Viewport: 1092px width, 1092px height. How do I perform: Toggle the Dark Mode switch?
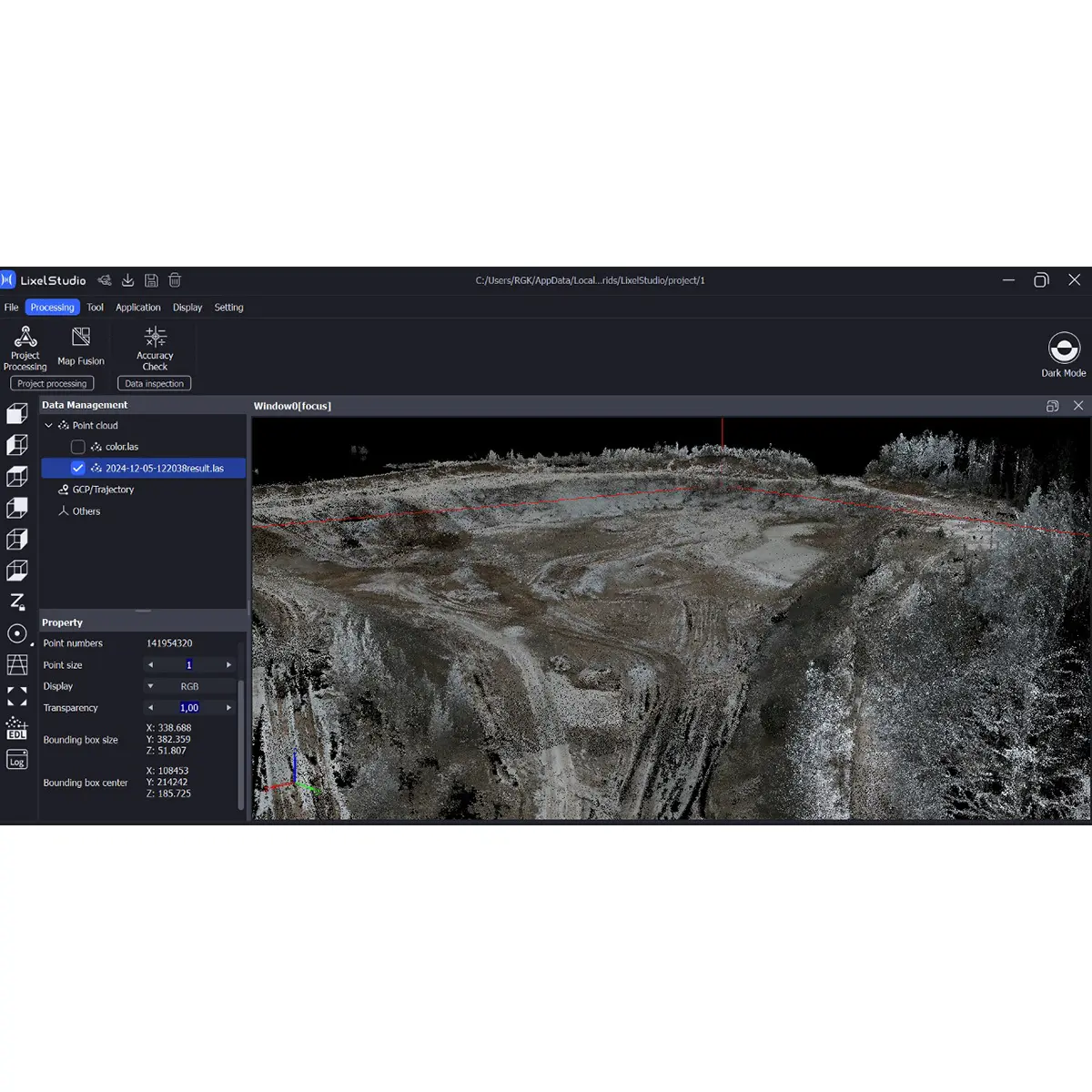pyautogui.click(x=1063, y=349)
